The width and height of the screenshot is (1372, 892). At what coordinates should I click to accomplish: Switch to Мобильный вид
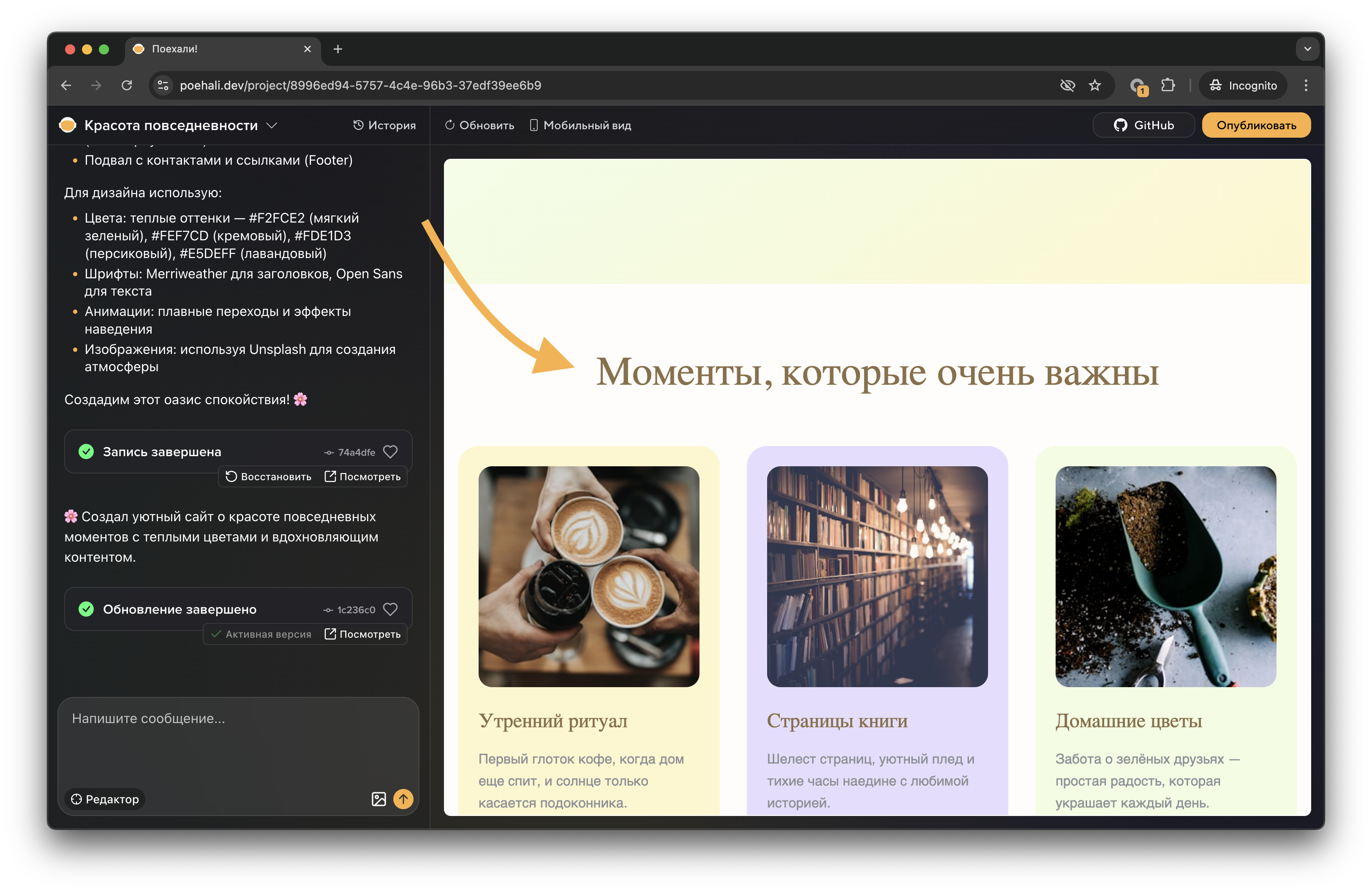click(x=580, y=125)
